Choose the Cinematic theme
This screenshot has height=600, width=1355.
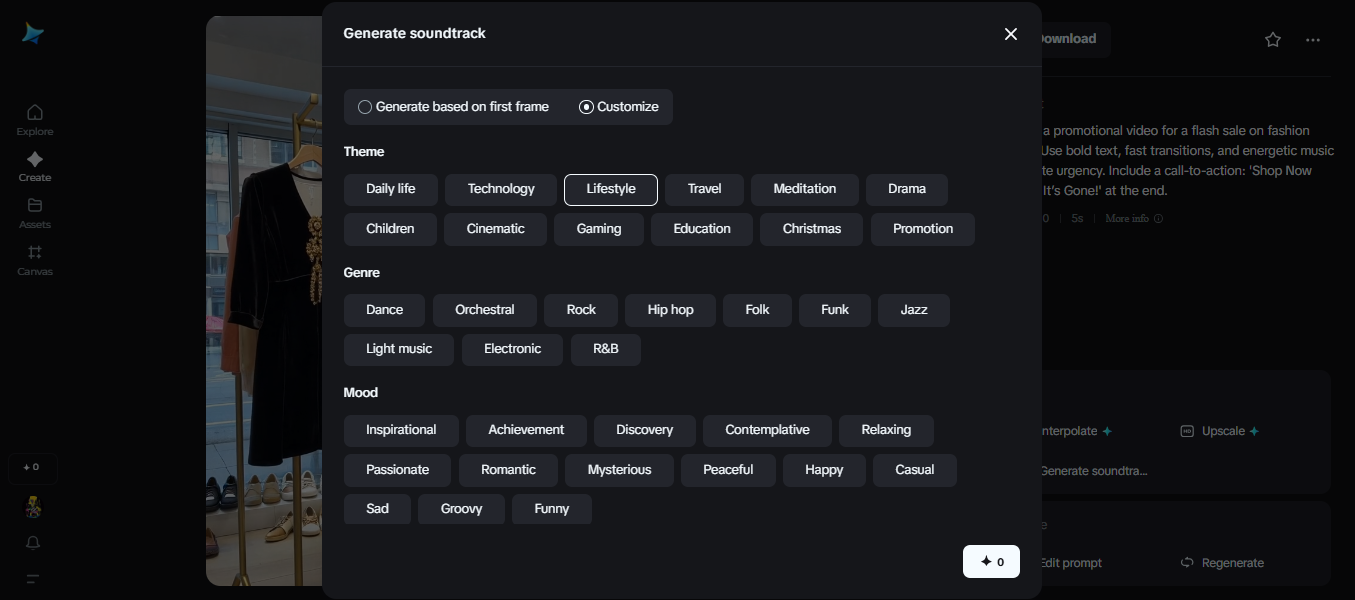(x=495, y=229)
